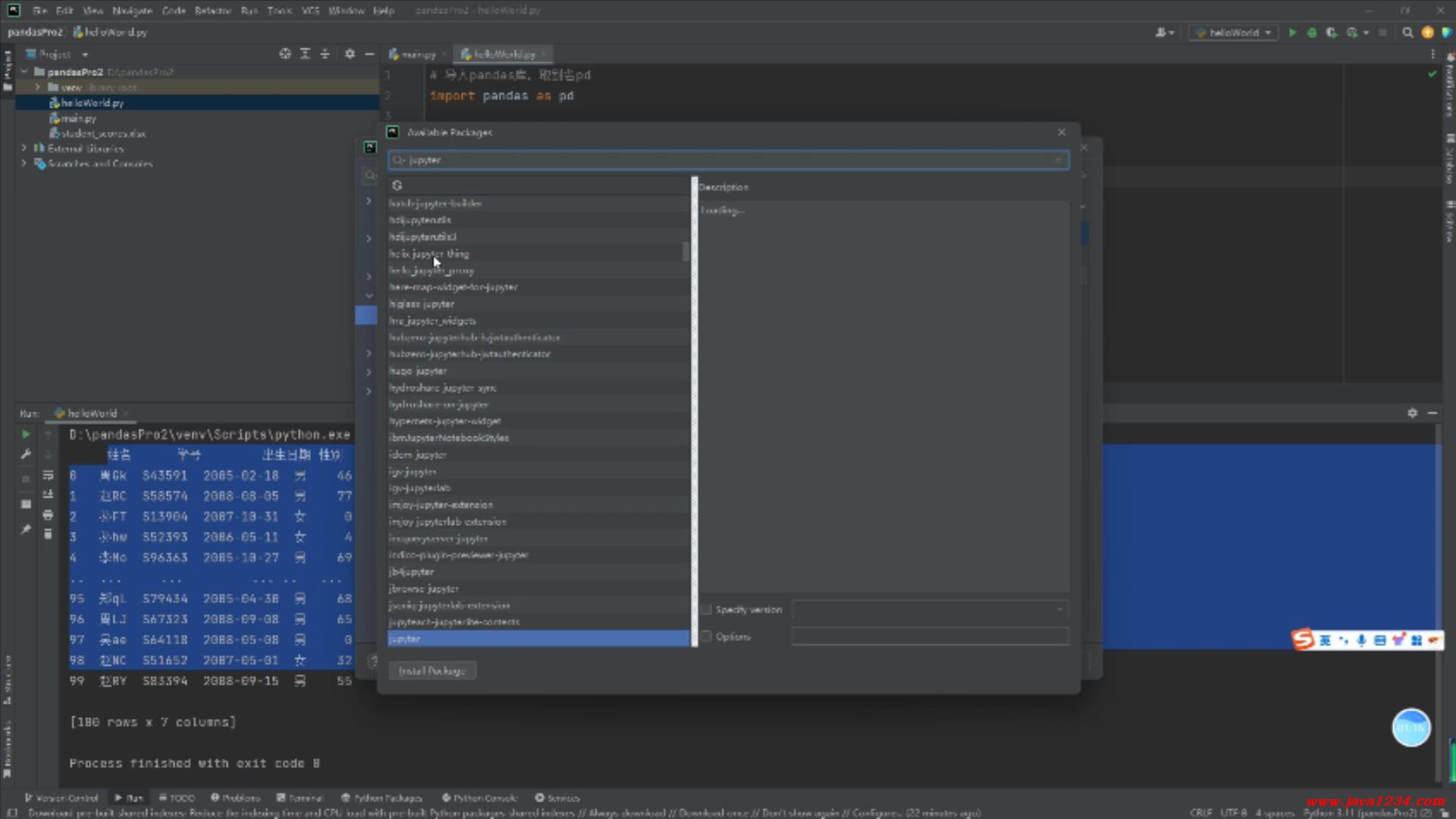Image resolution: width=1456 pixels, height=819 pixels.
Task: Click the Profile run icon in top toolbar
Action: point(1351,33)
